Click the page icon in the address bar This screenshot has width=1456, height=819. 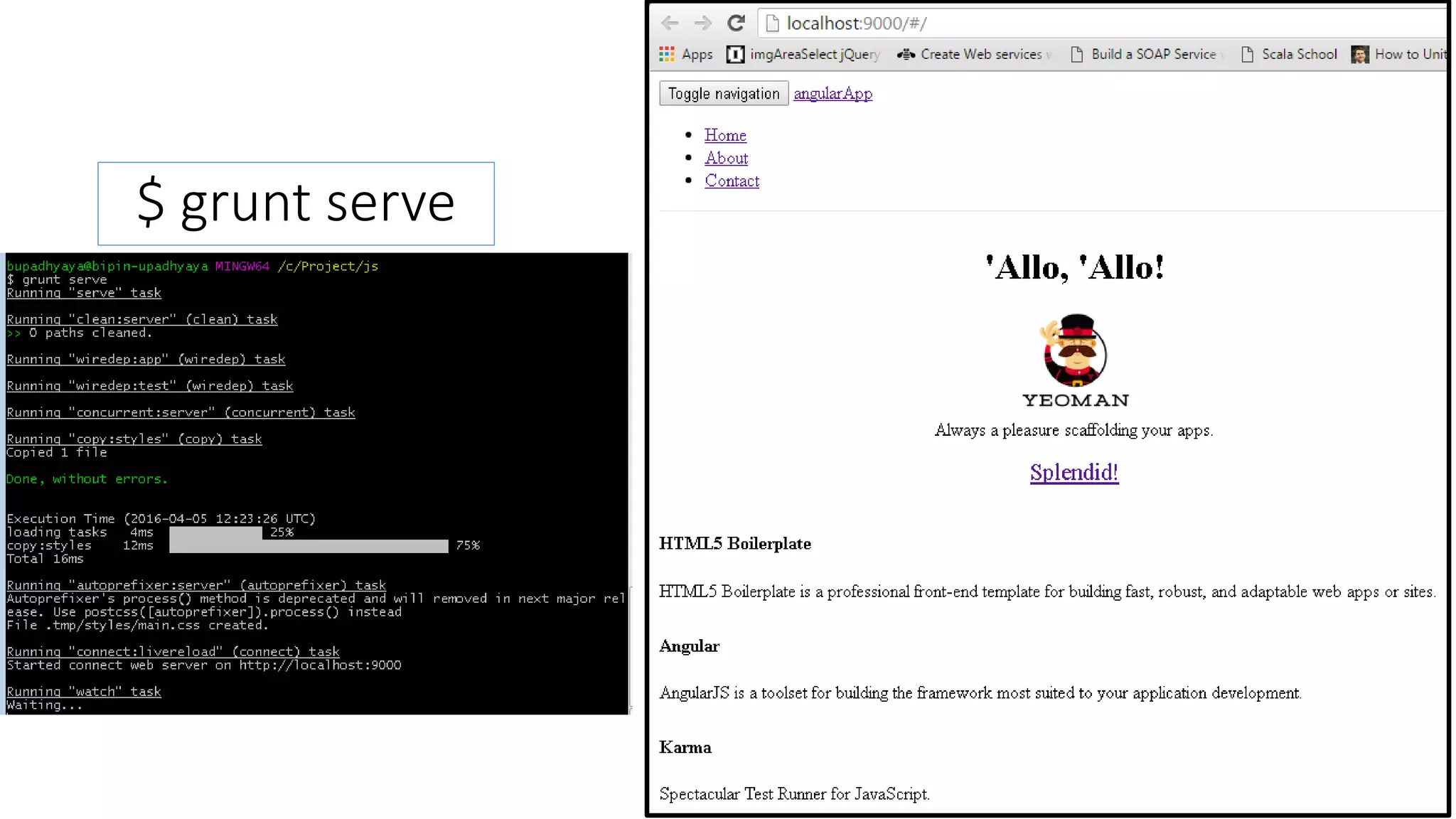click(x=773, y=23)
